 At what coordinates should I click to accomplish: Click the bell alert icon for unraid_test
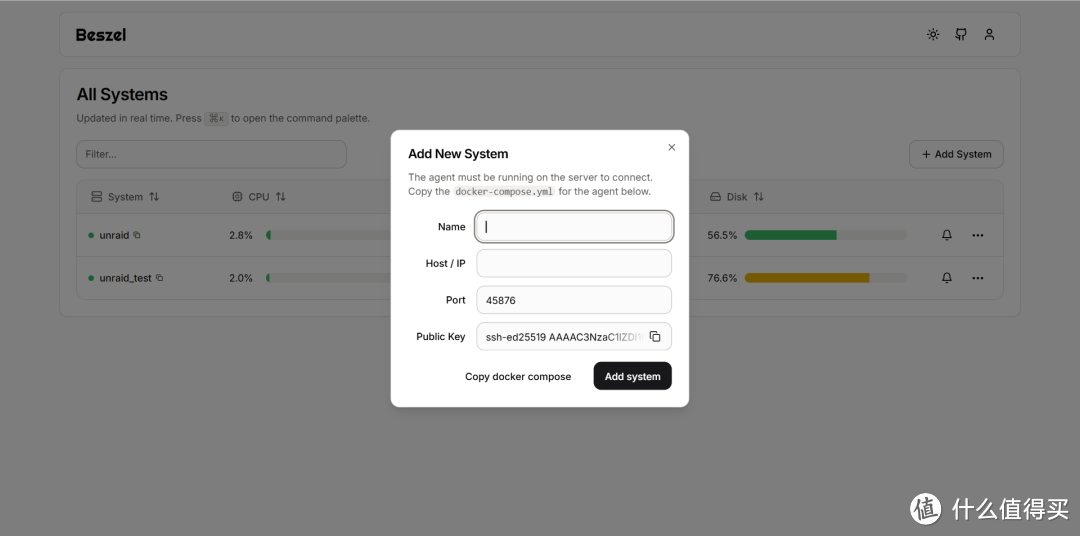coord(947,278)
